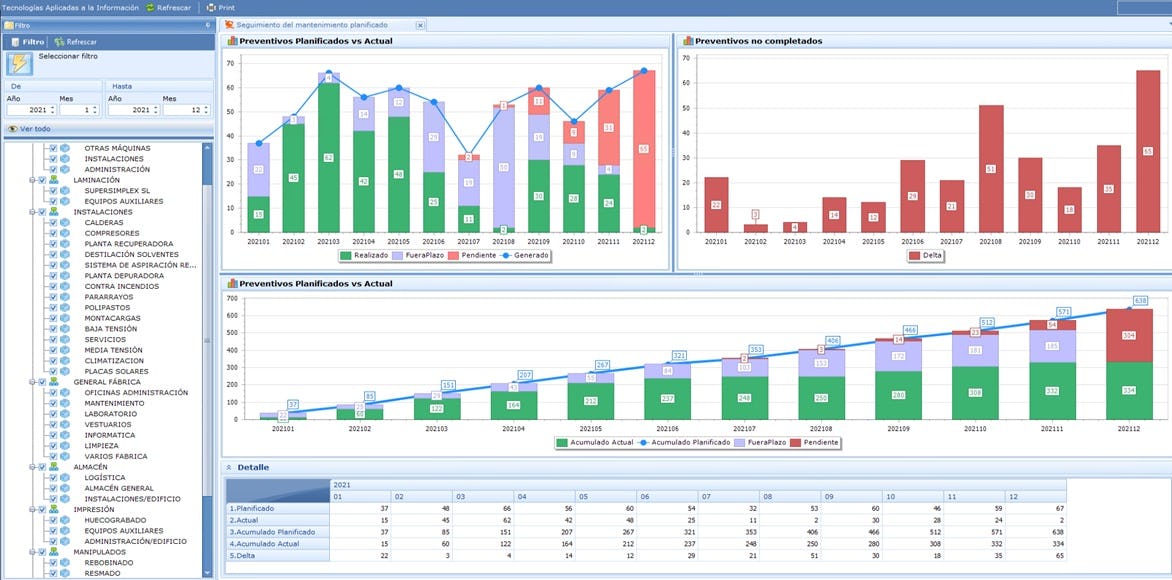Click the Año input field under De
1172x580 pixels.
(x=30, y=110)
